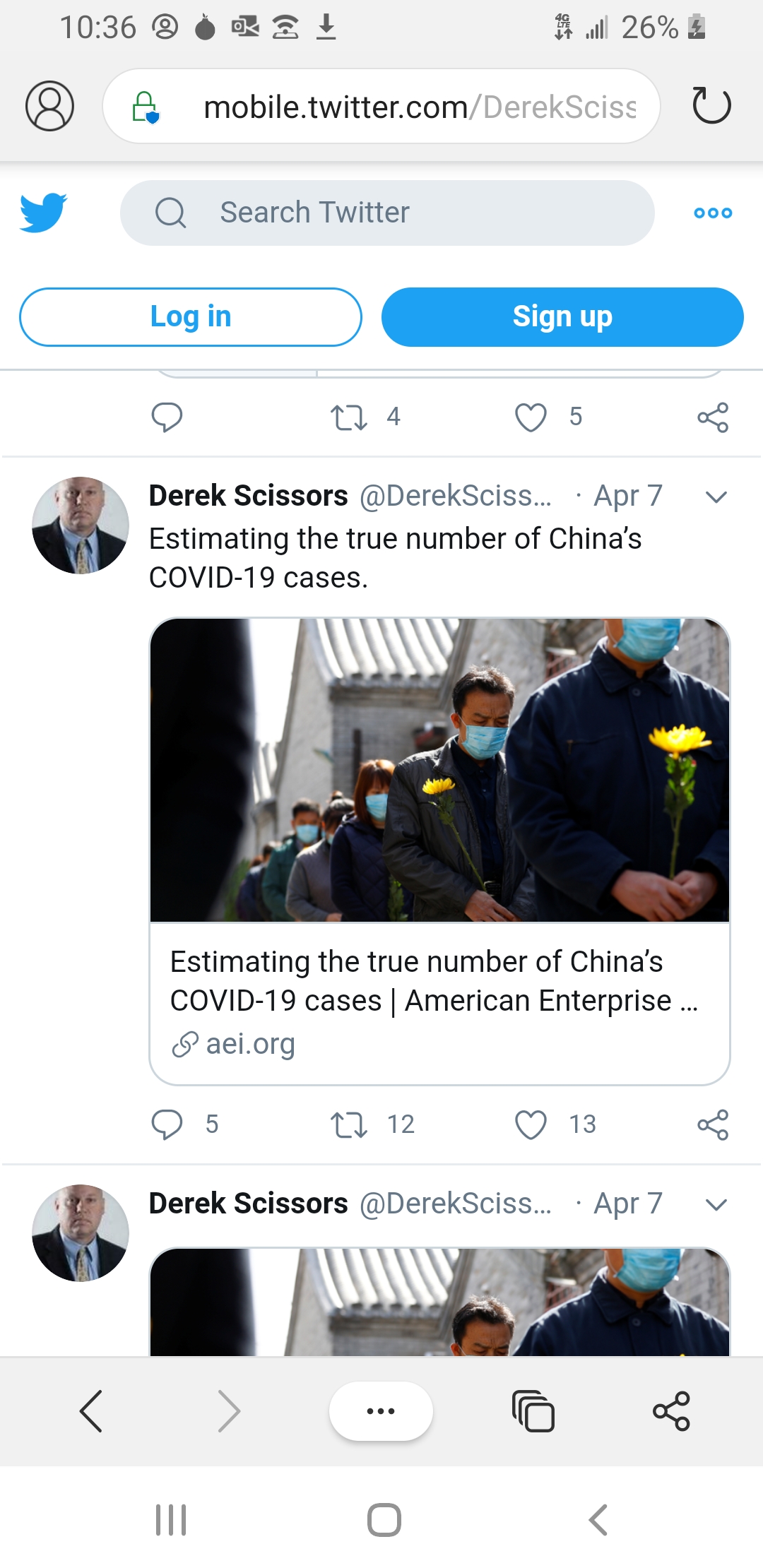Open the first tweet's dropdown chevron
Screen dimensions: 763x1568
(716, 497)
